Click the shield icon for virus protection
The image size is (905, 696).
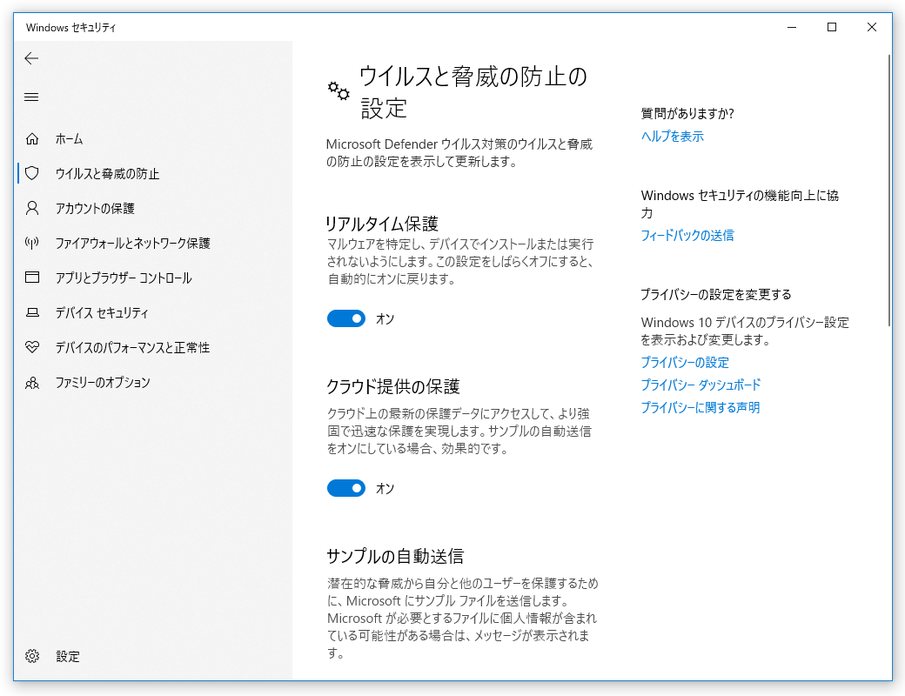coord(32,173)
